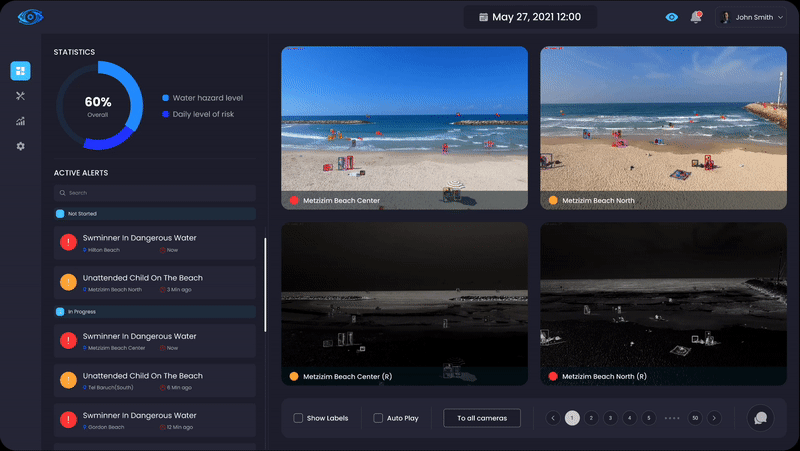
Task: Click the To all cameras button
Action: (482, 418)
